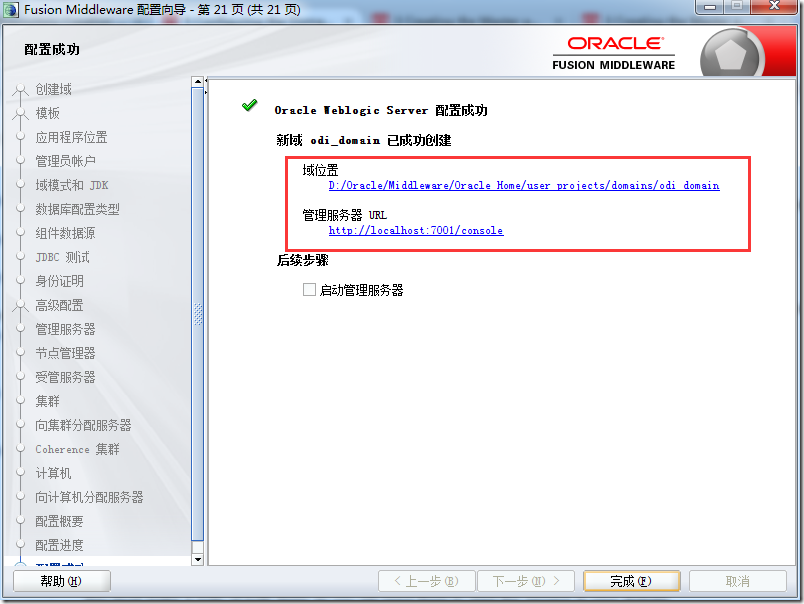Click the disabled 上一步(B) button
804x604 pixels.
427,581
